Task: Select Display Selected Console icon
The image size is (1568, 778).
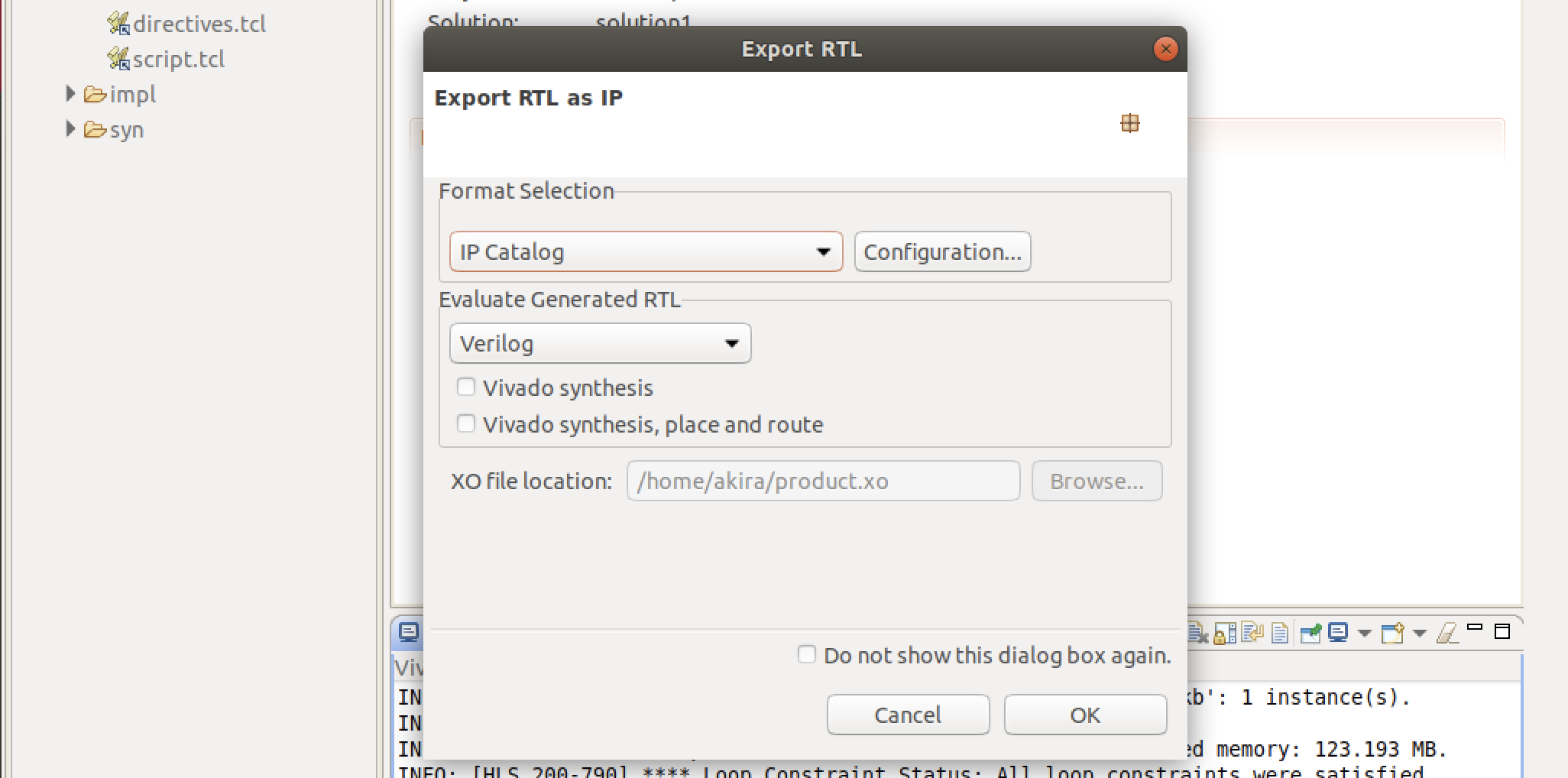Action: pos(1337,633)
